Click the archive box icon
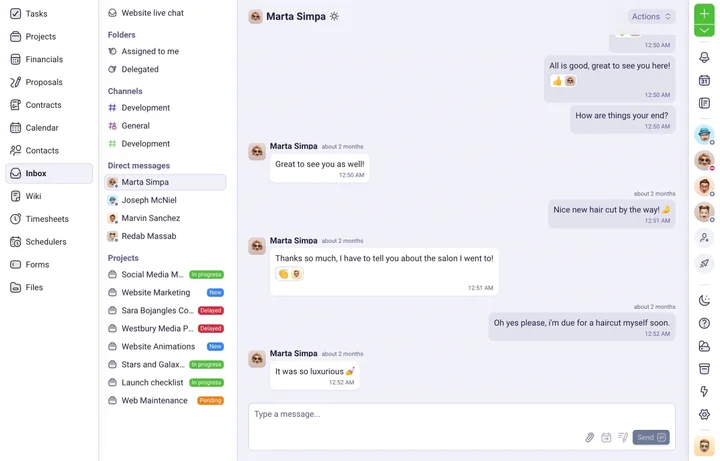This screenshot has height=461, width=720. click(x=704, y=369)
